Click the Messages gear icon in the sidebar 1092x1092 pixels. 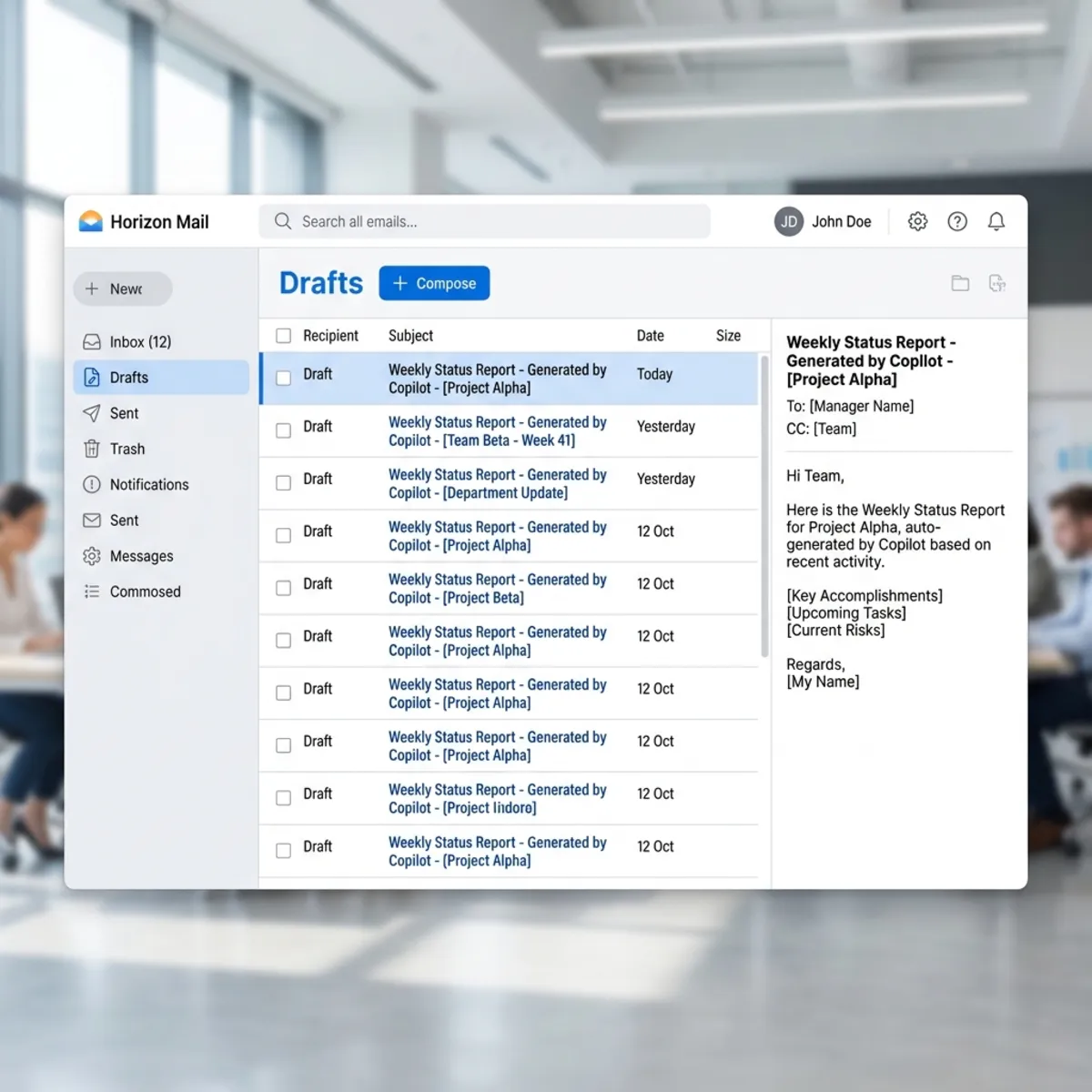pyautogui.click(x=92, y=556)
